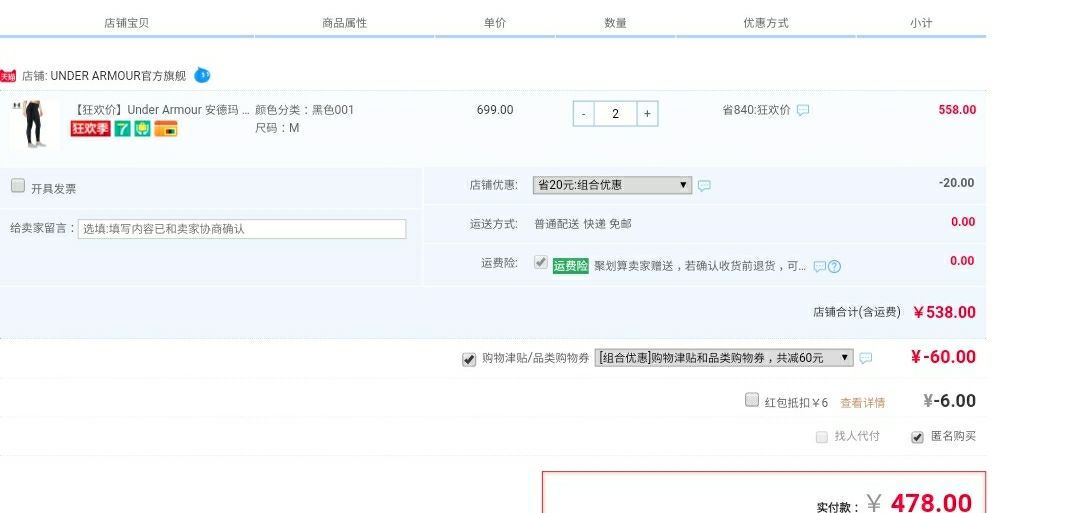
Task: Open the comment bubble next to the 购物津贴 dropdown
Action: coord(866,358)
